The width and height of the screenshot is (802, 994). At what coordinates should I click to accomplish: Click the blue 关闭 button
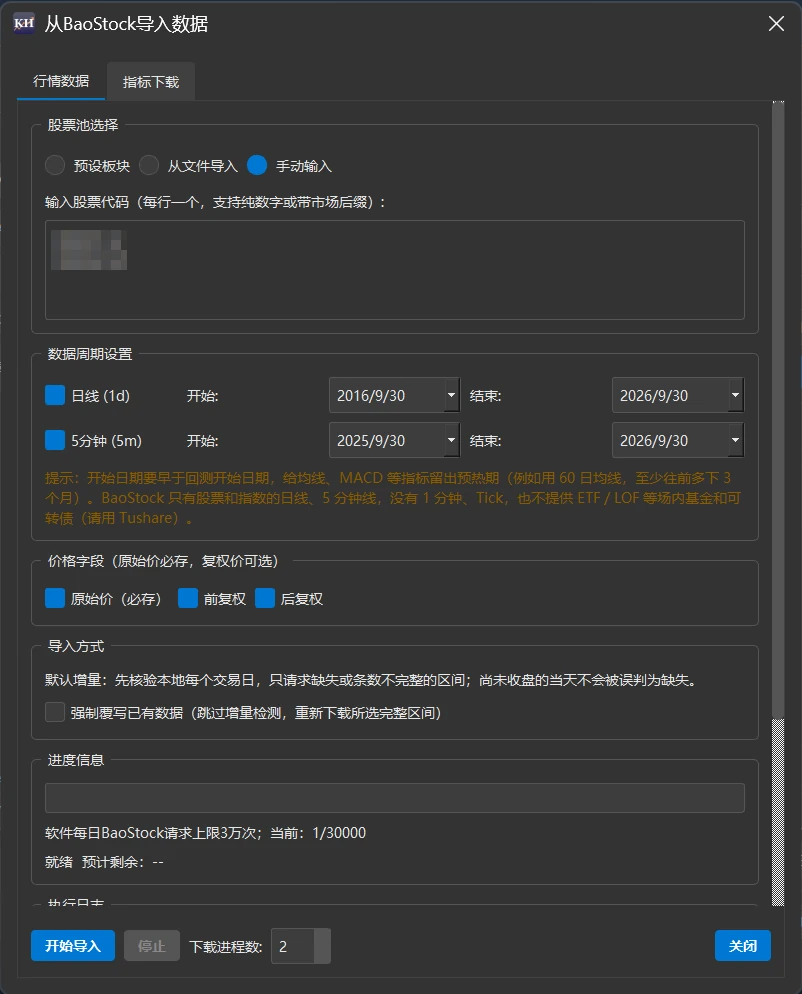[743, 946]
